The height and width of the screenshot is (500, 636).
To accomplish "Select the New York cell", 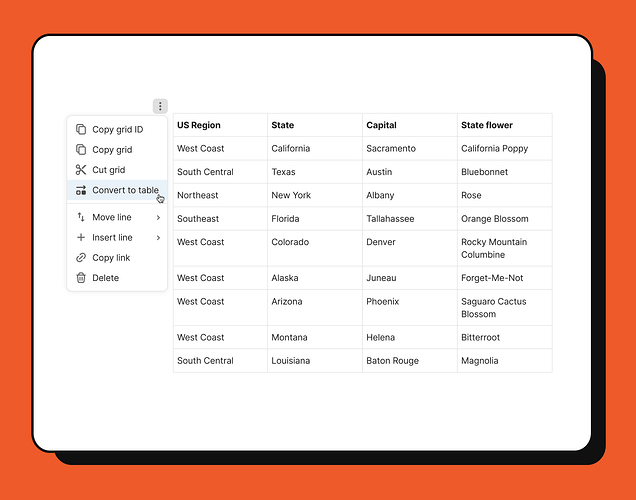I will pyautogui.click(x=315, y=195).
